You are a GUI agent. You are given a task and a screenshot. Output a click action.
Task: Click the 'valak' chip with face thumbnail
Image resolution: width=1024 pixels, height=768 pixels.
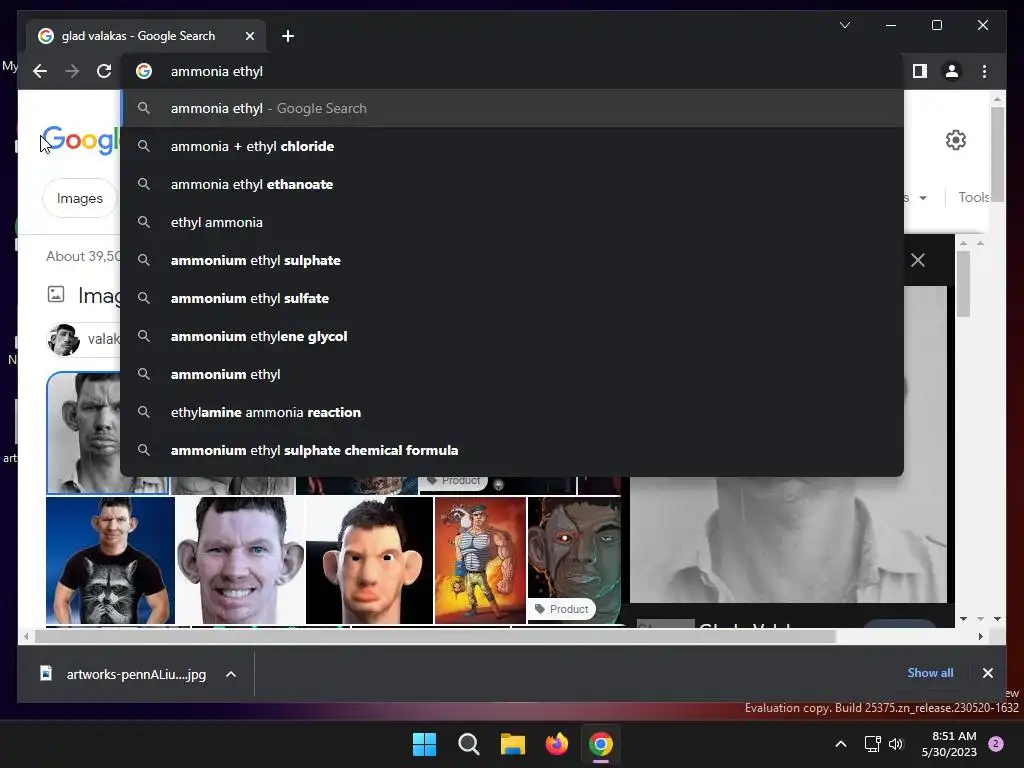point(84,339)
